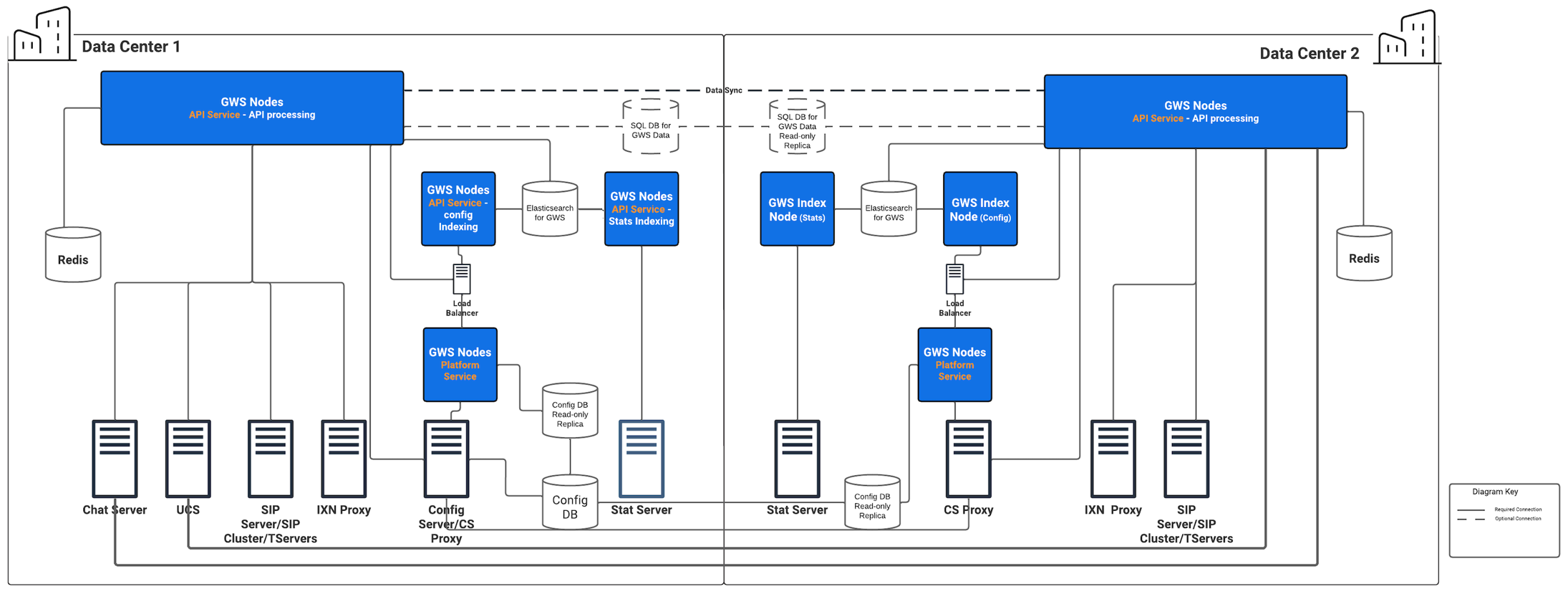This screenshot has height=599, width=1568.
Task: Select the GWS Index Node (Stats) box
Action: click(797, 209)
